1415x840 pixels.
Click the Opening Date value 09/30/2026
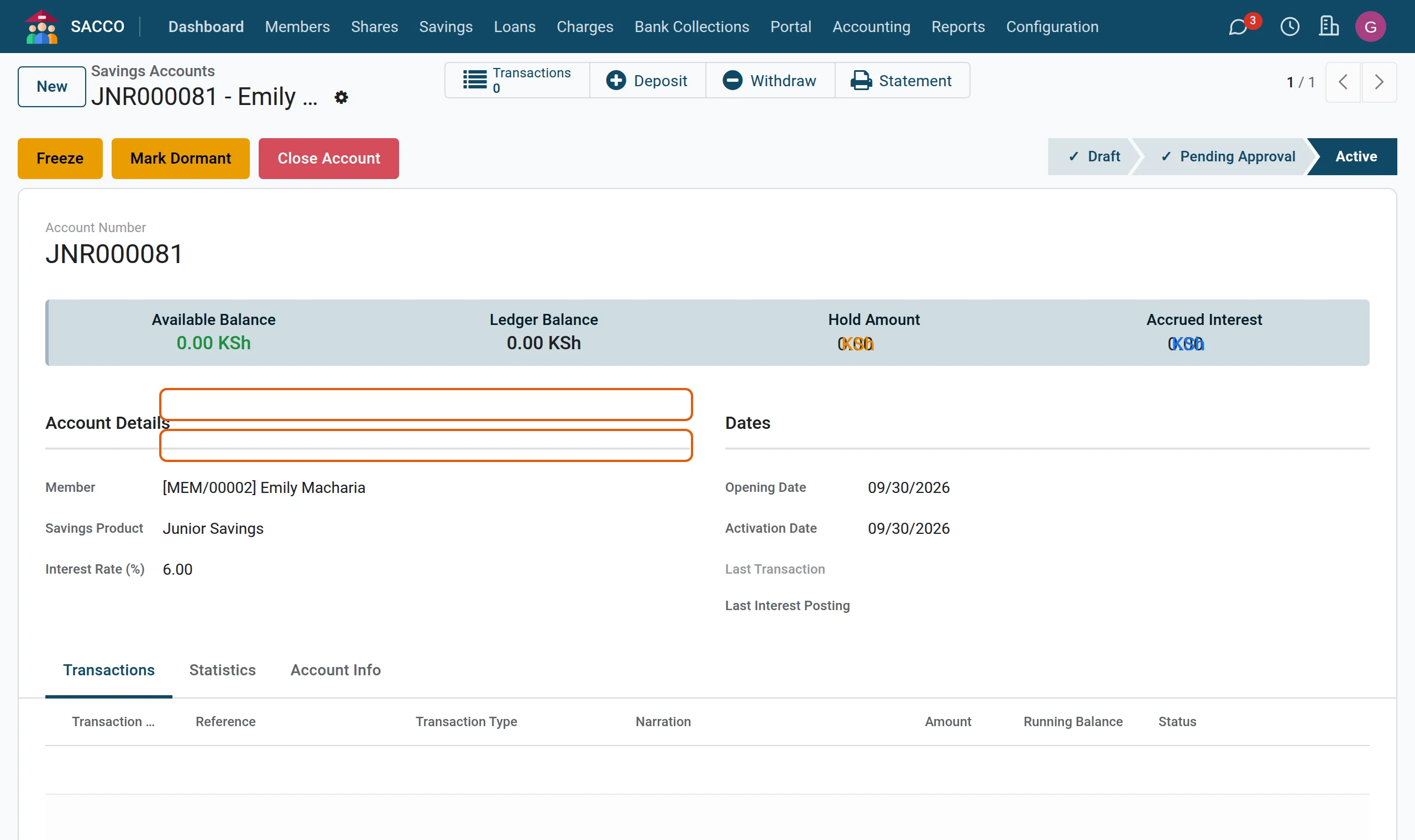coord(909,488)
